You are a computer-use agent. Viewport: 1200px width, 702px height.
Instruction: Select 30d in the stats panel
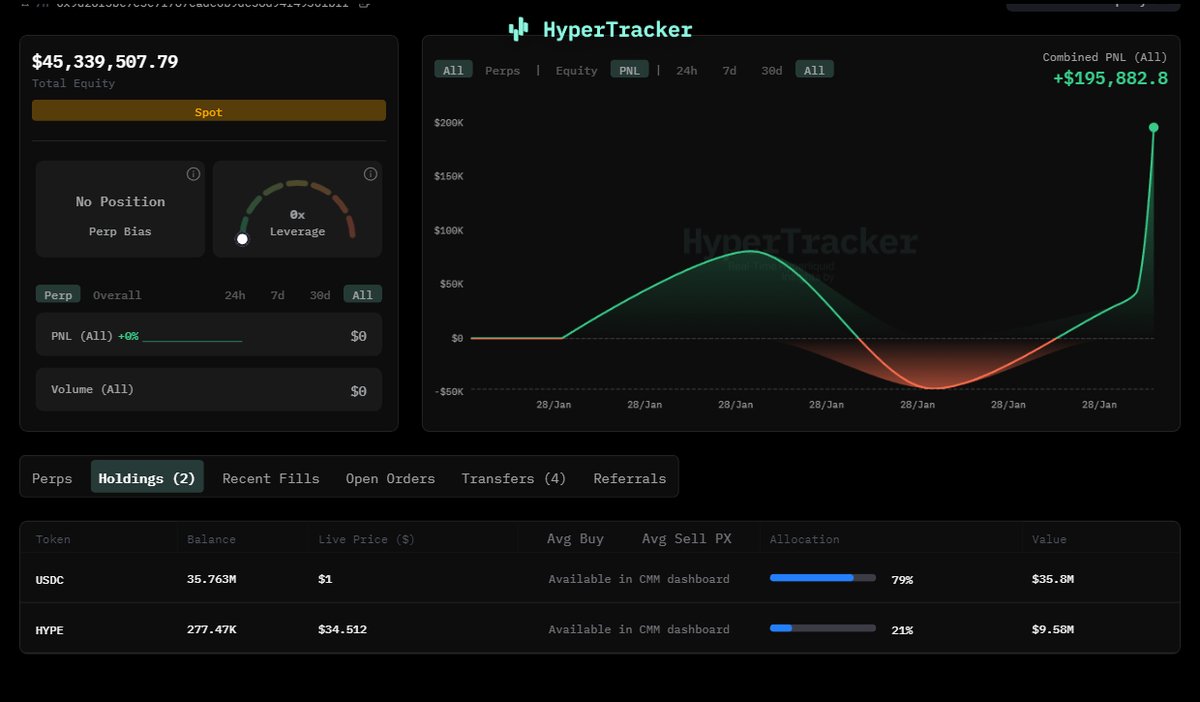pos(320,295)
